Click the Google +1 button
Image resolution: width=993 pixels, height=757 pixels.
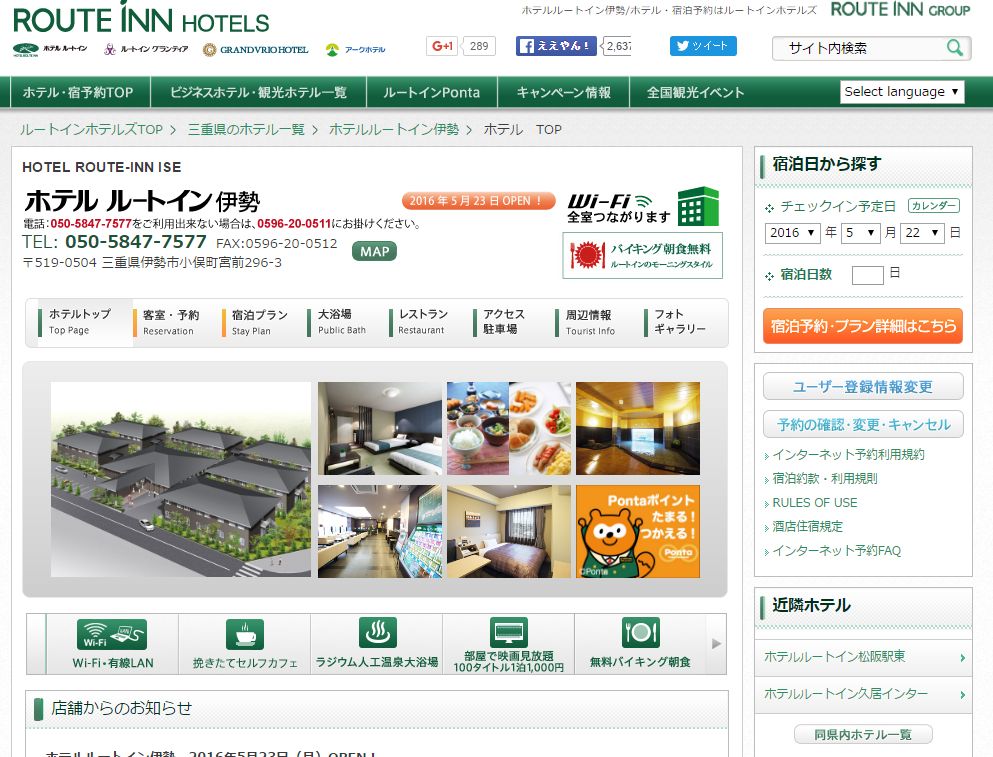tap(442, 46)
